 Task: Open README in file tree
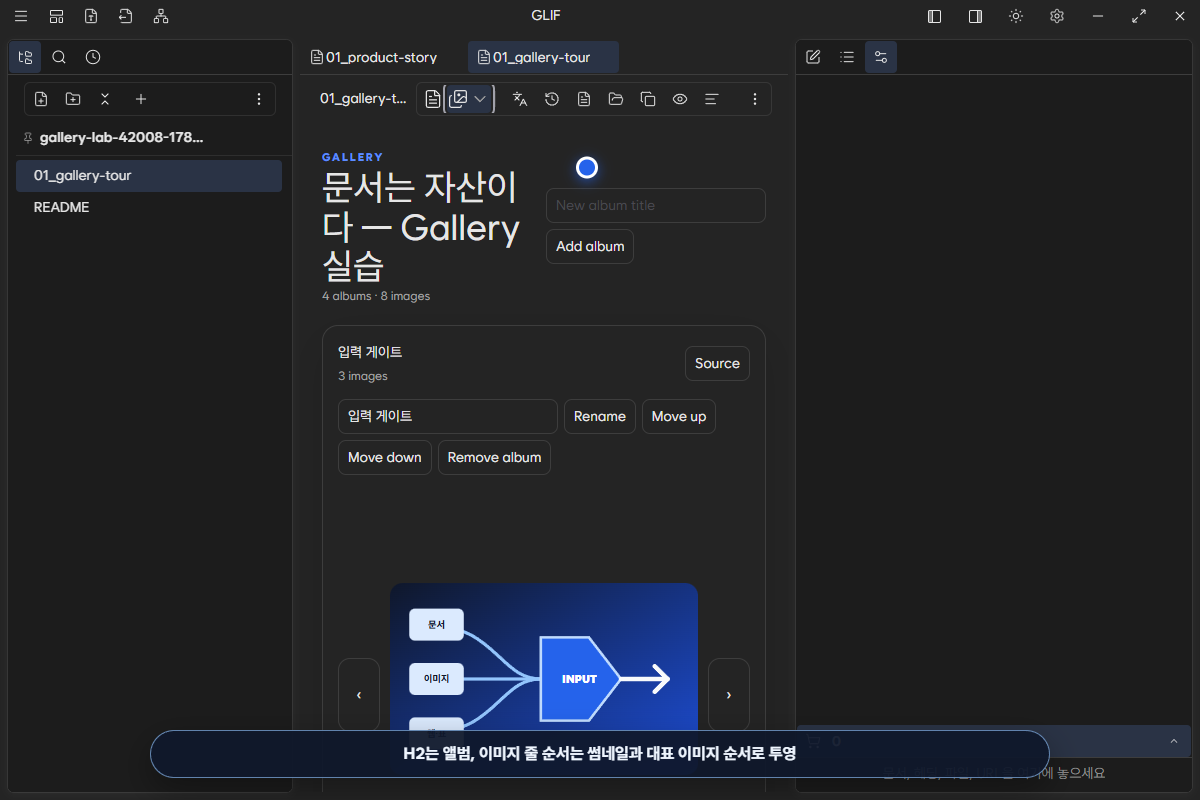coord(149,207)
